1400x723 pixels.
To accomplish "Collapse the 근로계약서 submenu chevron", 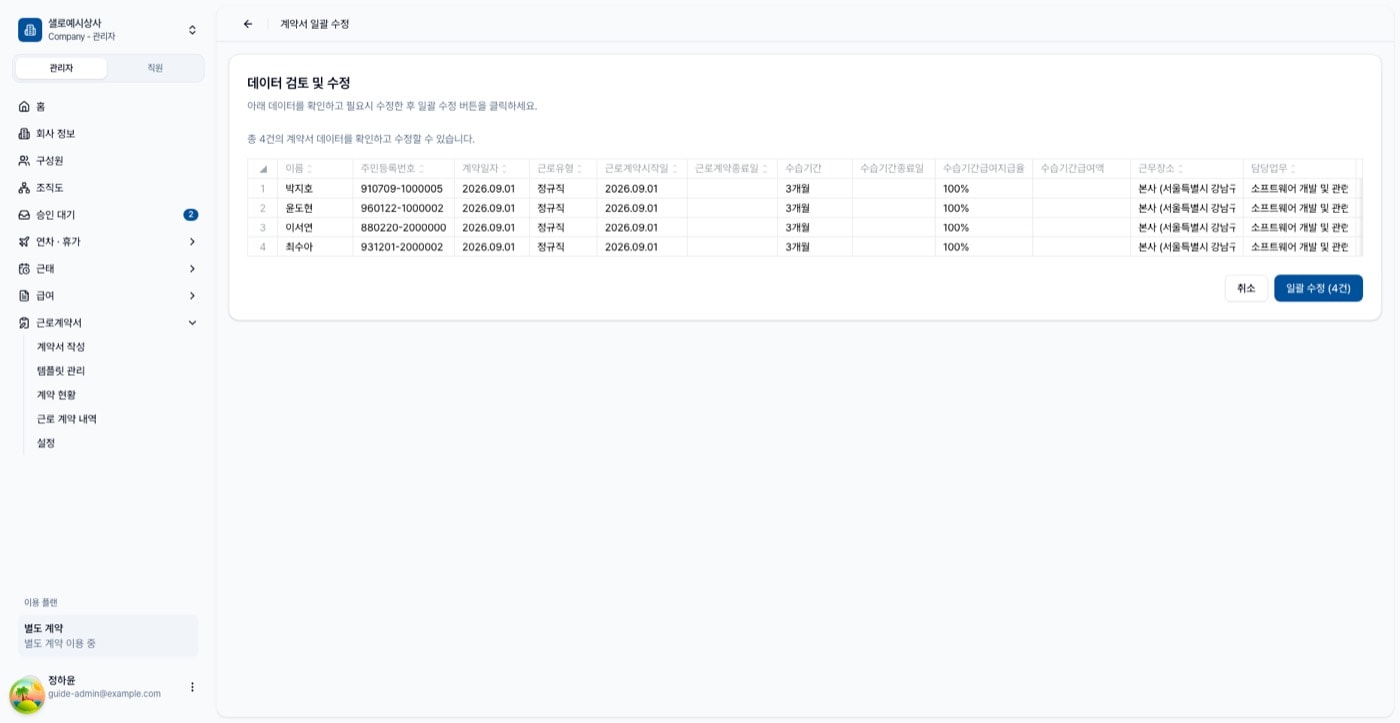I will pyautogui.click(x=192, y=322).
